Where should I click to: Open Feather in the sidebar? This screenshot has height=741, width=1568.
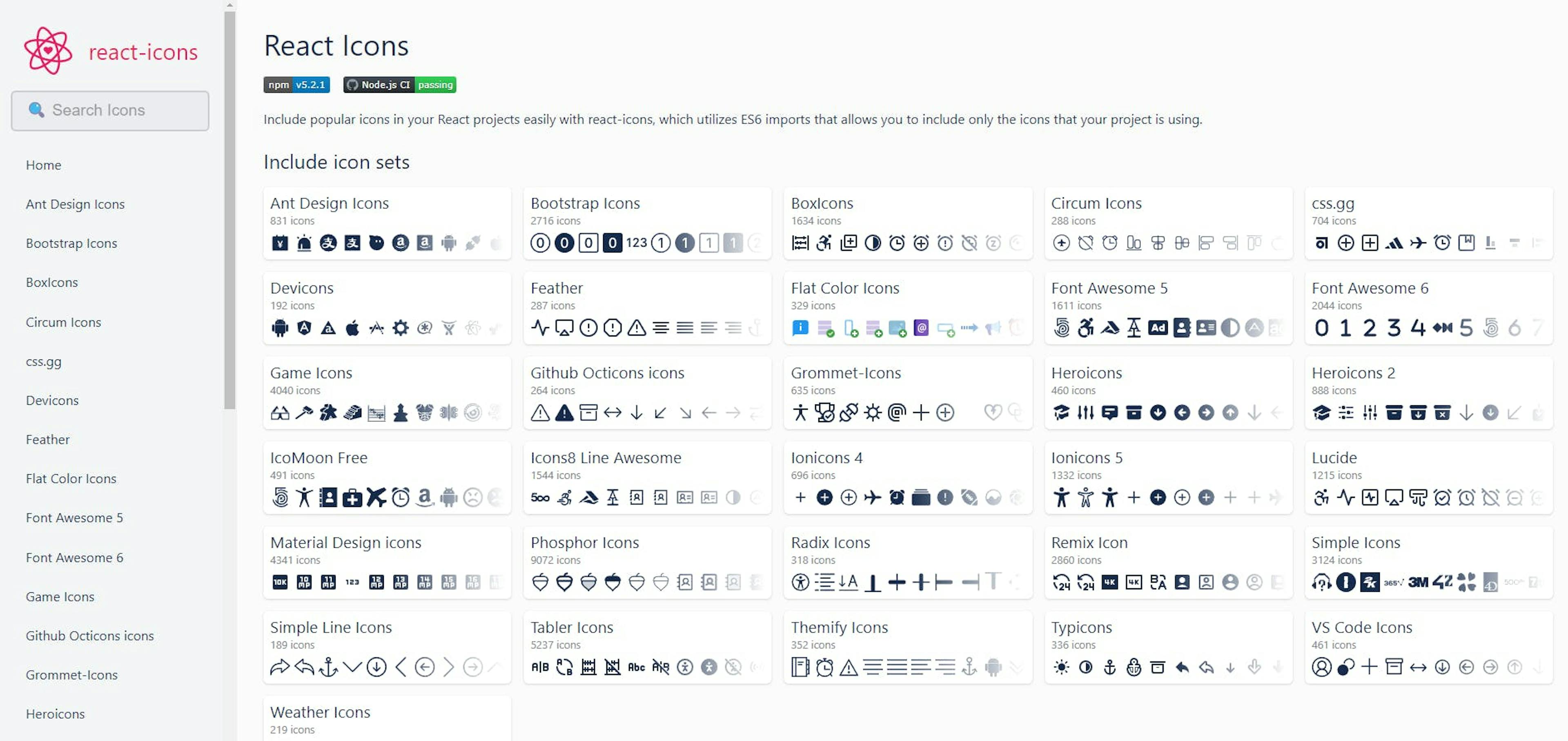coord(47,440)
